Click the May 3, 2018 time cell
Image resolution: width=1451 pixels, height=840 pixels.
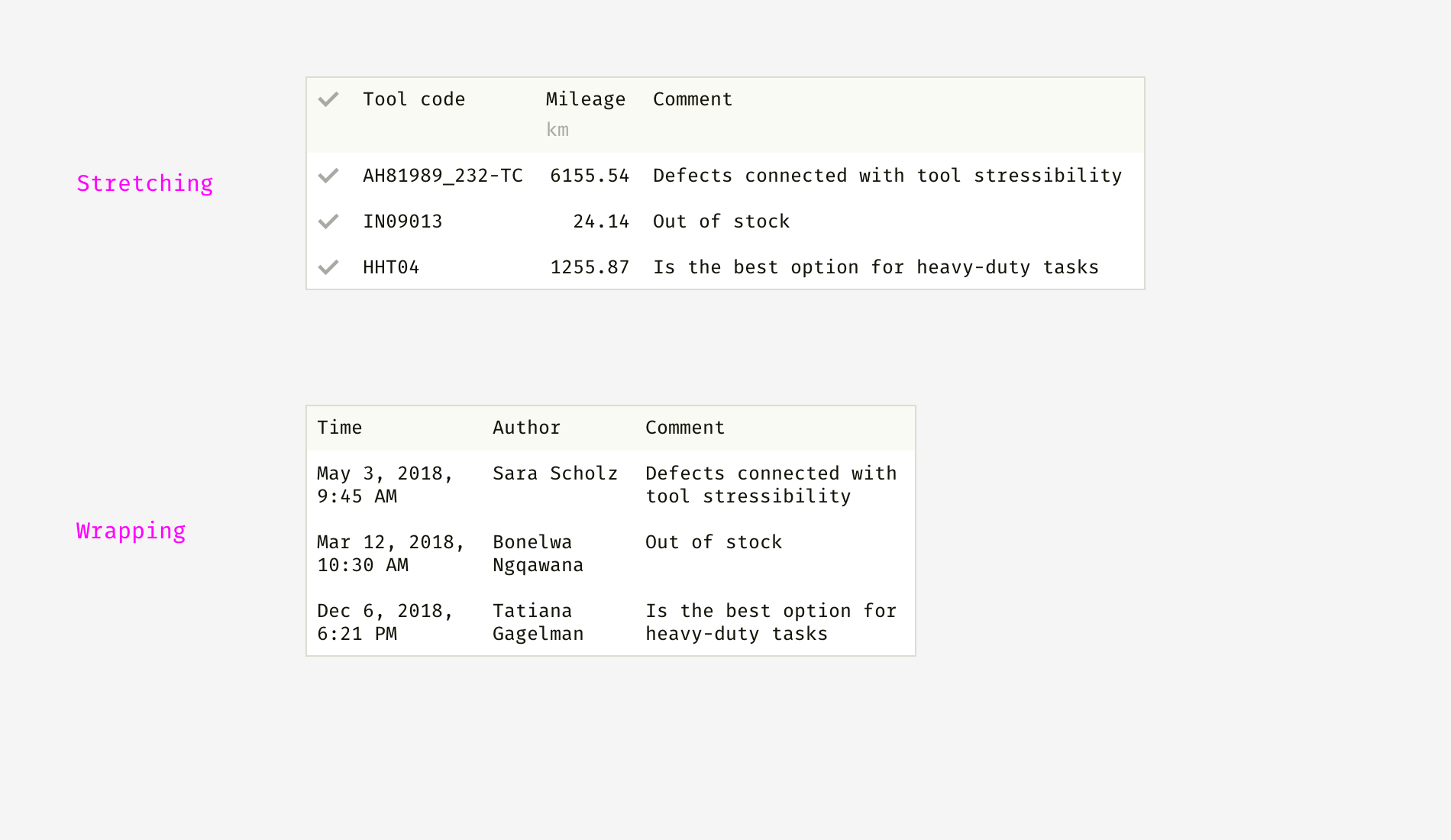pos(385,485)
